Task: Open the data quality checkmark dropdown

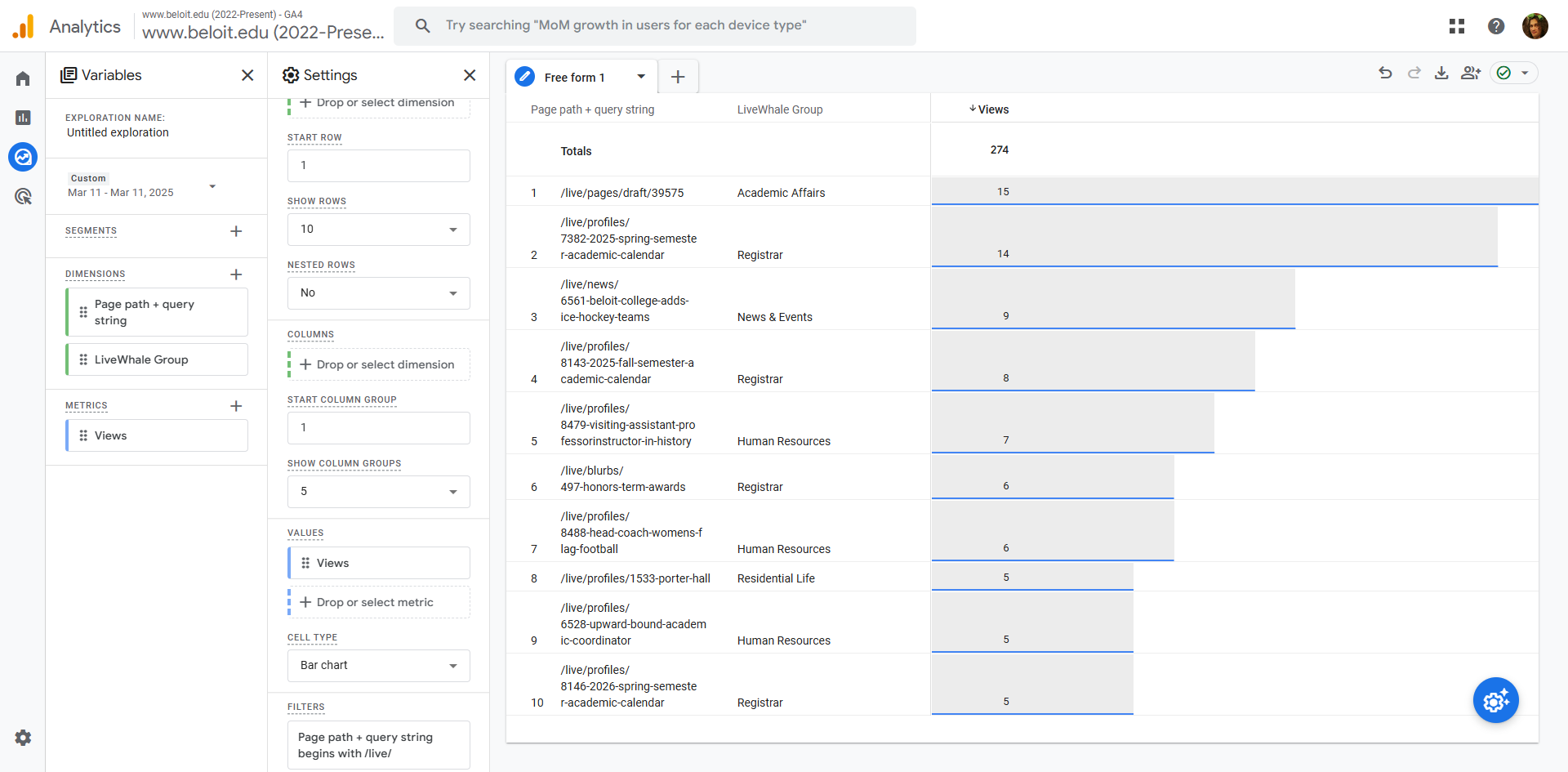Action: click(1514, 73)
